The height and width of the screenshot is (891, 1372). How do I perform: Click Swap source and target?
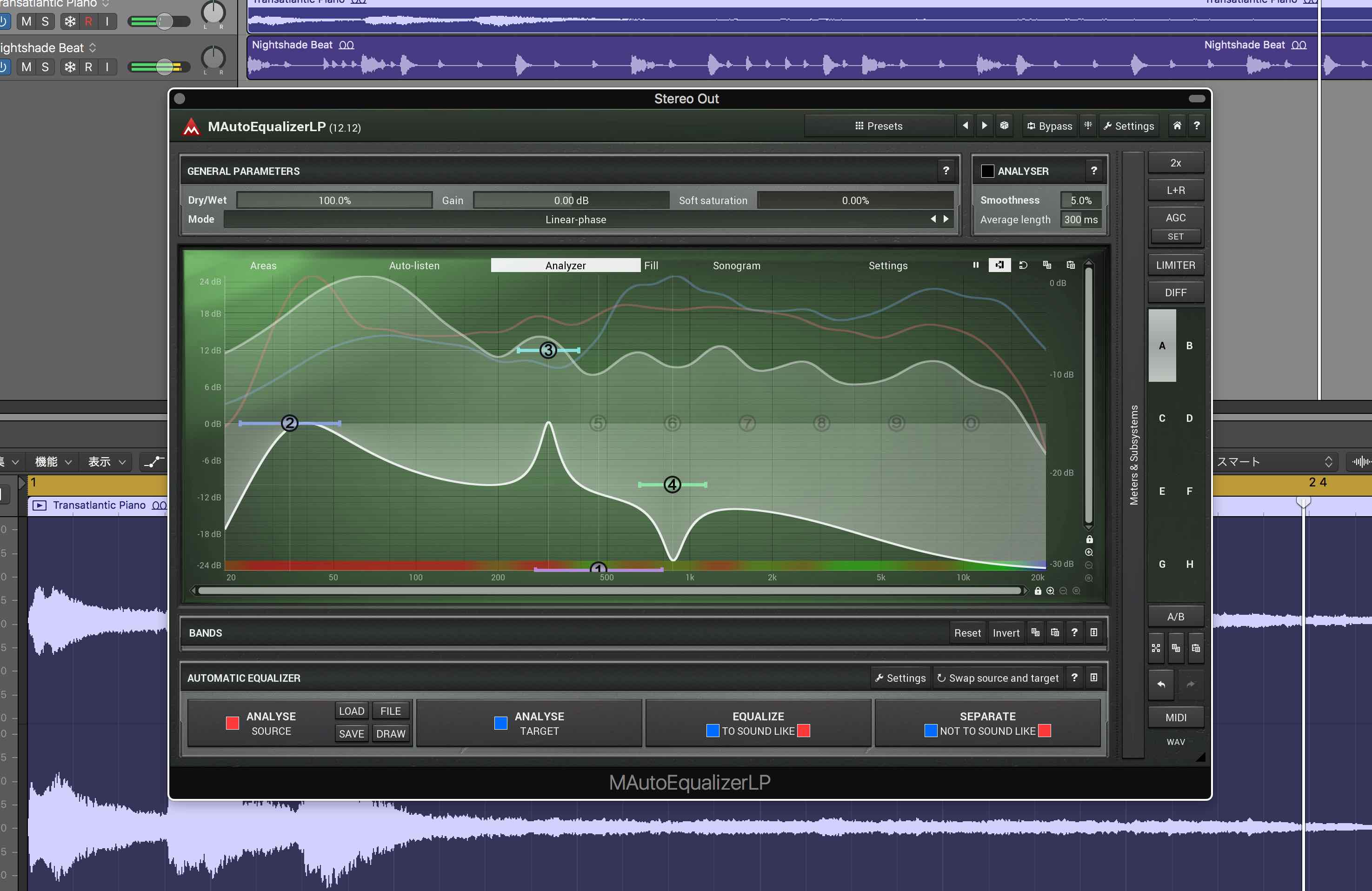pos(997,678)
